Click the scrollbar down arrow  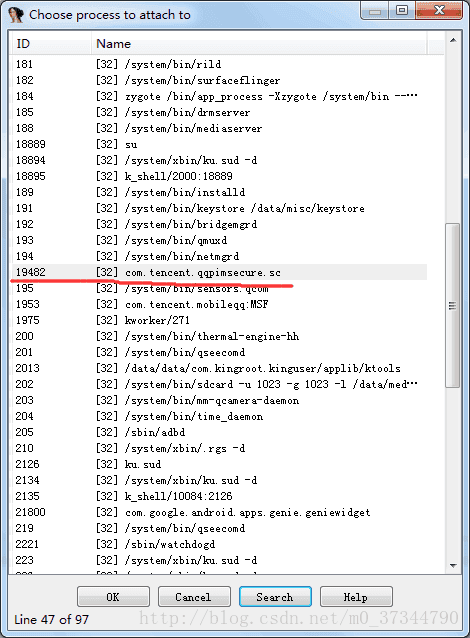pos(453,565)
